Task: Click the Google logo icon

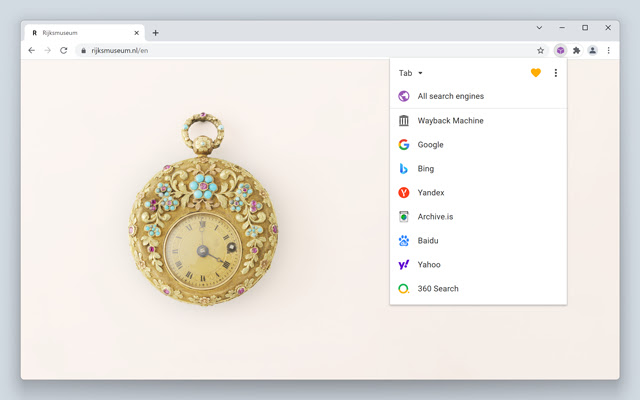Action: (404, 145)
